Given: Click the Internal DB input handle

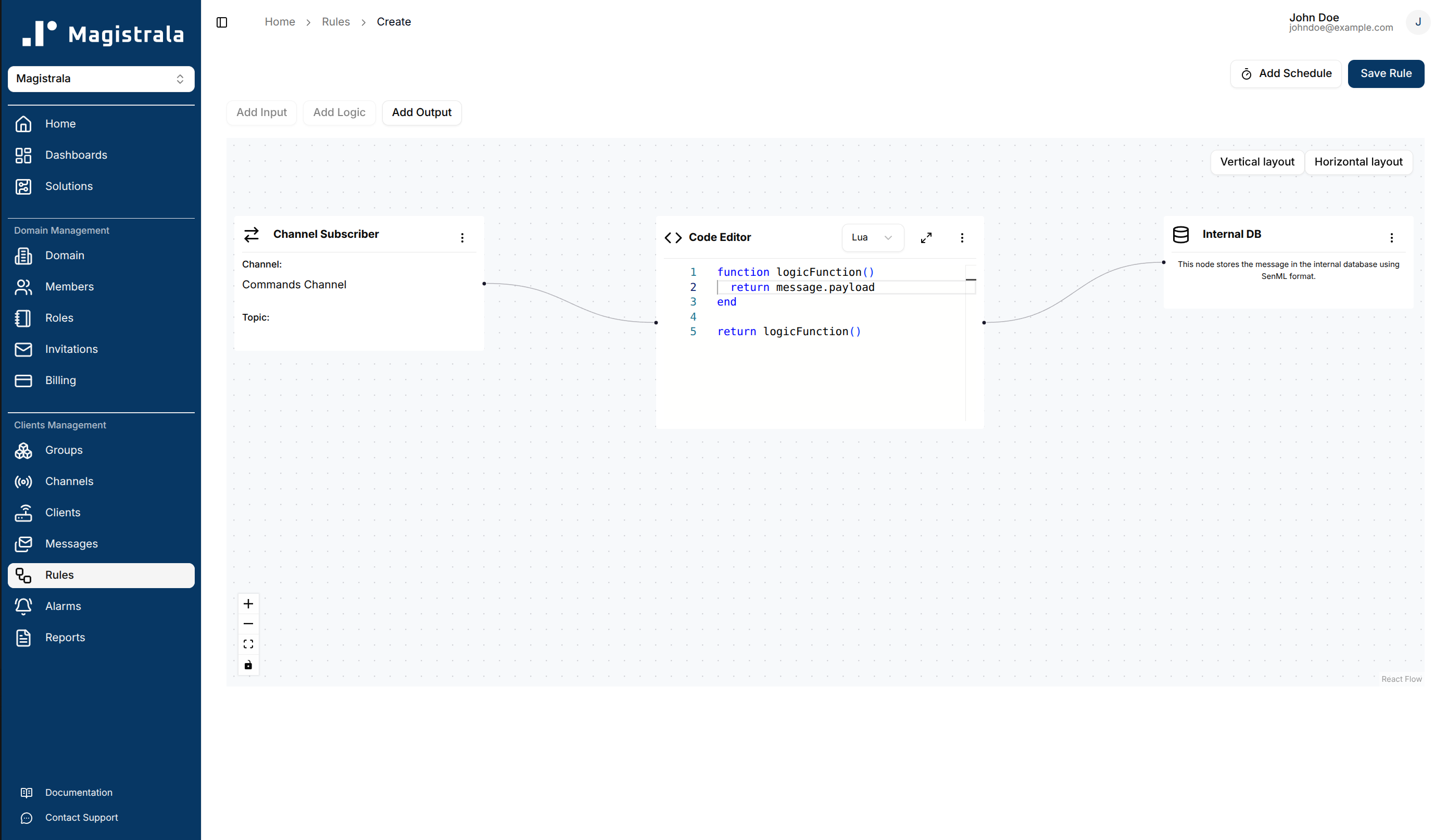Looking at the screenshot, I should 1164,262.
